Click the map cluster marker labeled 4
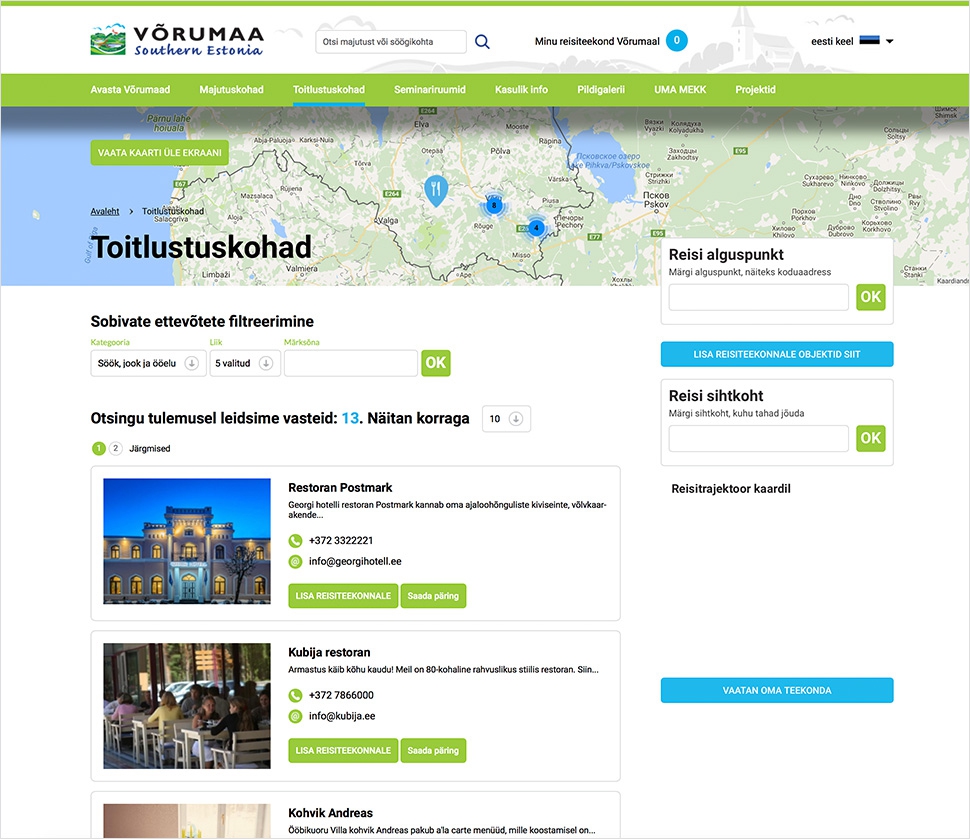 536,228
